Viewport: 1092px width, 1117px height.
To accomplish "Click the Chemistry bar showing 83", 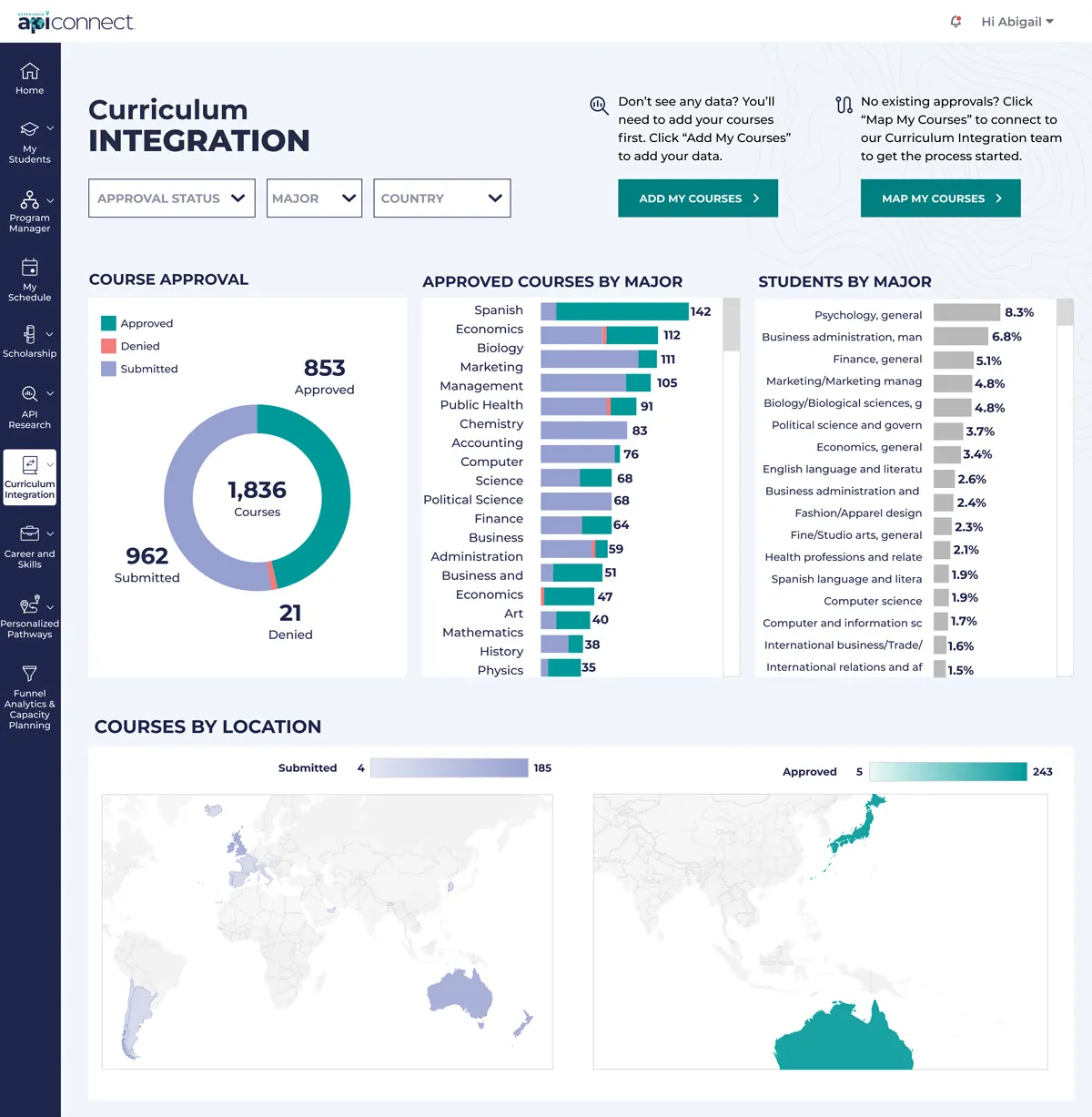I will tap(583, 431).
